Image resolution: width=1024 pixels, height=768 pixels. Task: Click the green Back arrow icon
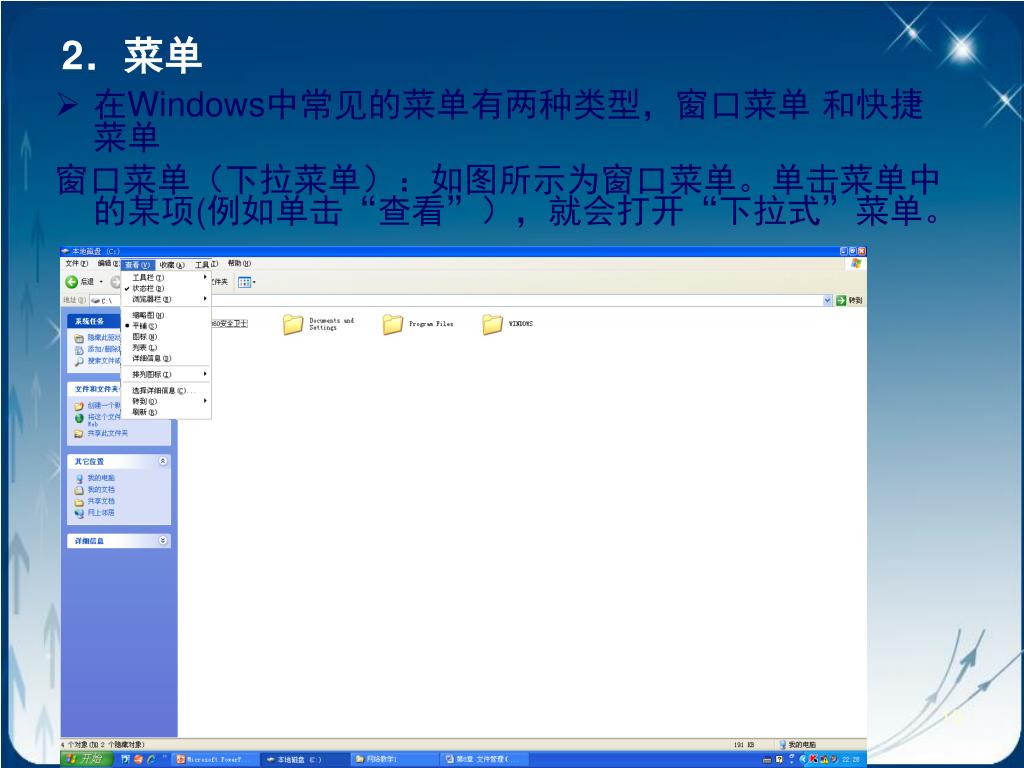72,281
